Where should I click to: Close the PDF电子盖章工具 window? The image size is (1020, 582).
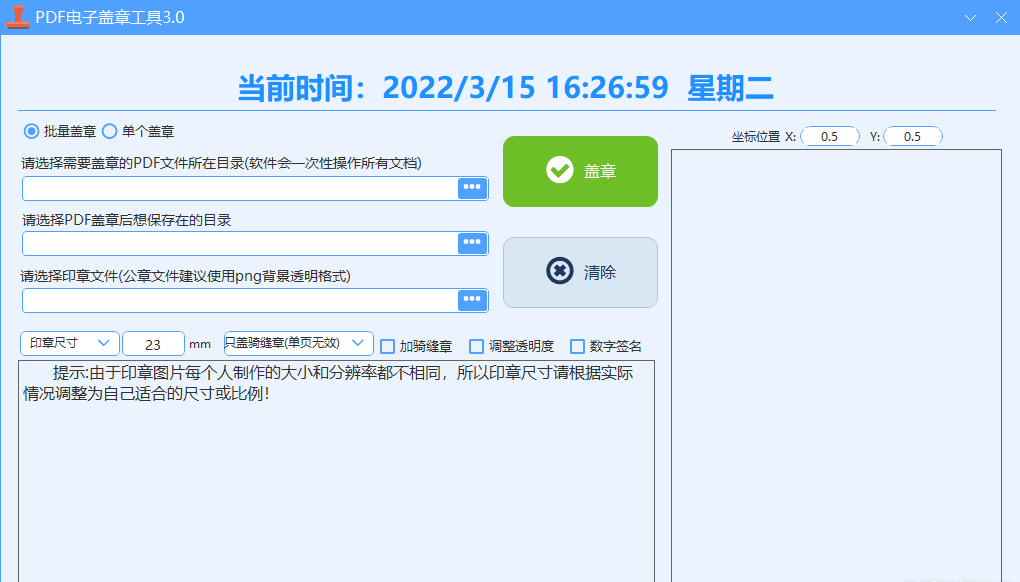[1001, 18]
